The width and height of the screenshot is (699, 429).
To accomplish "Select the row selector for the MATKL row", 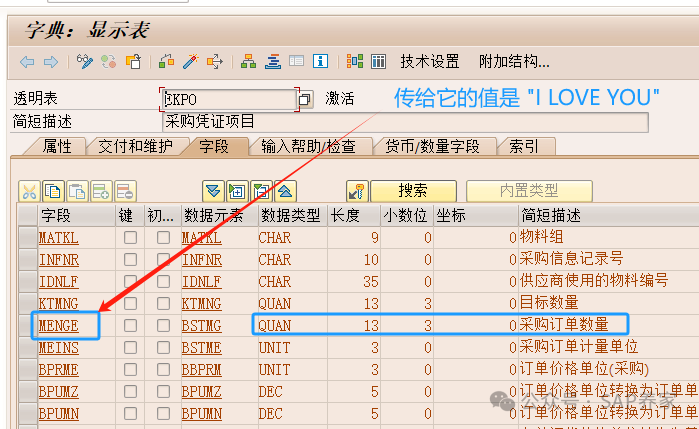I will (x=28, y=237).
